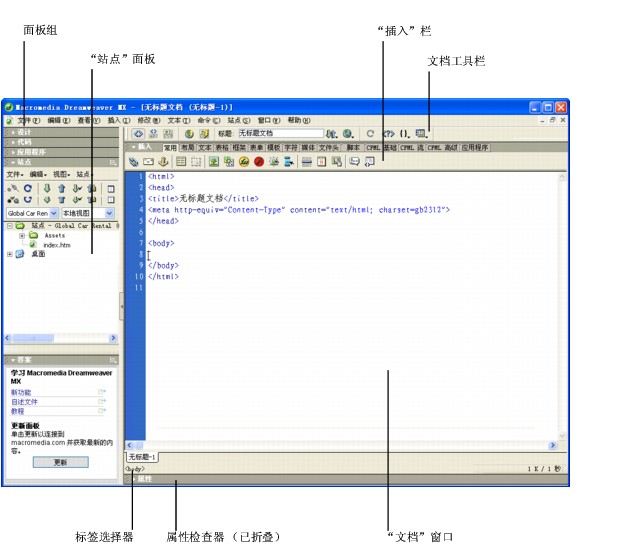Expand the 桌面 tree node
The image size is (624, 552).
point(10,254)
